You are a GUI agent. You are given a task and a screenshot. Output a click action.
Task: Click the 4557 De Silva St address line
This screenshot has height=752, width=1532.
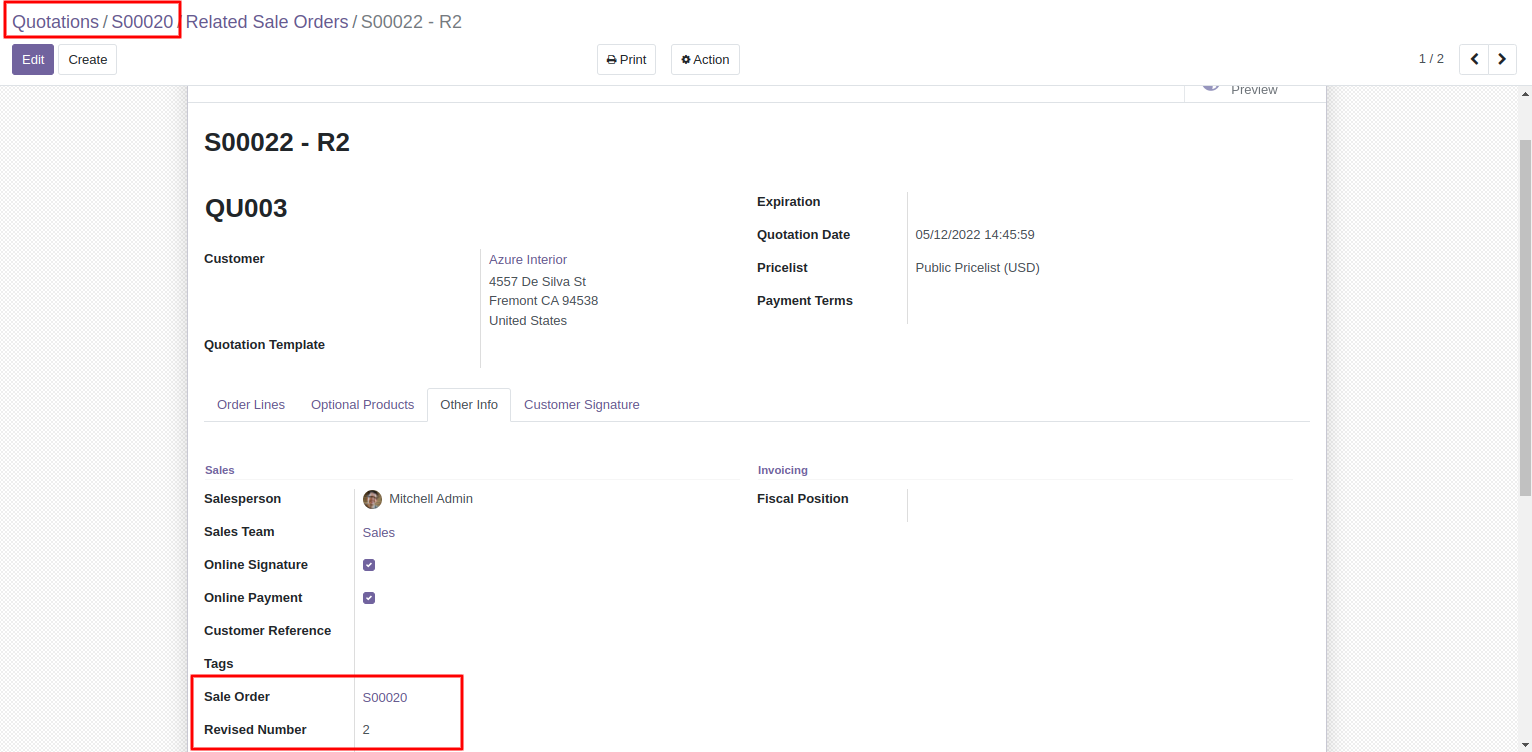[x=537, y=282]
